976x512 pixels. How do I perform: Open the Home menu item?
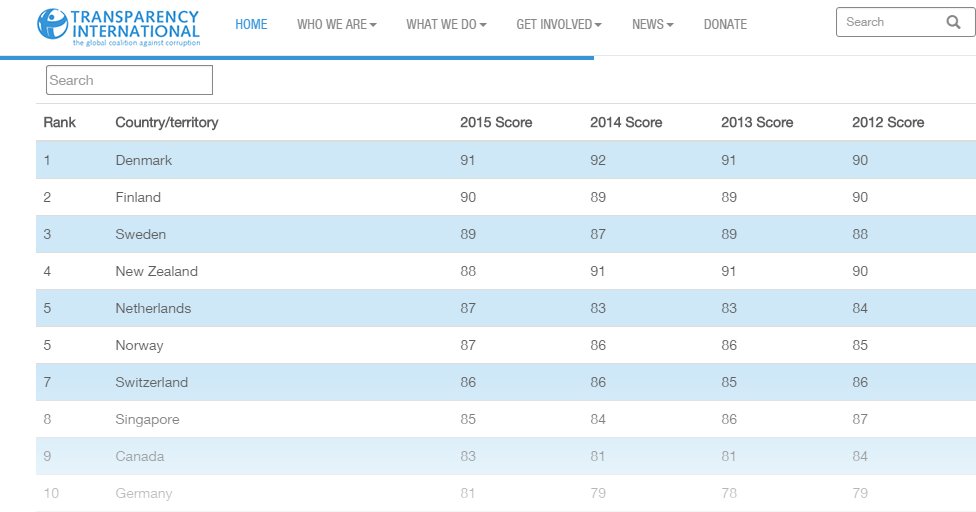click(251, 24)
